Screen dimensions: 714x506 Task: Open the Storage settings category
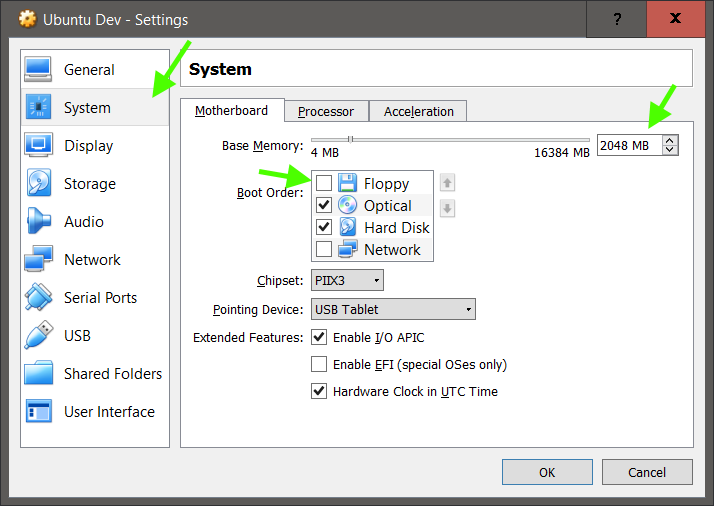click(x=95, y=183)
